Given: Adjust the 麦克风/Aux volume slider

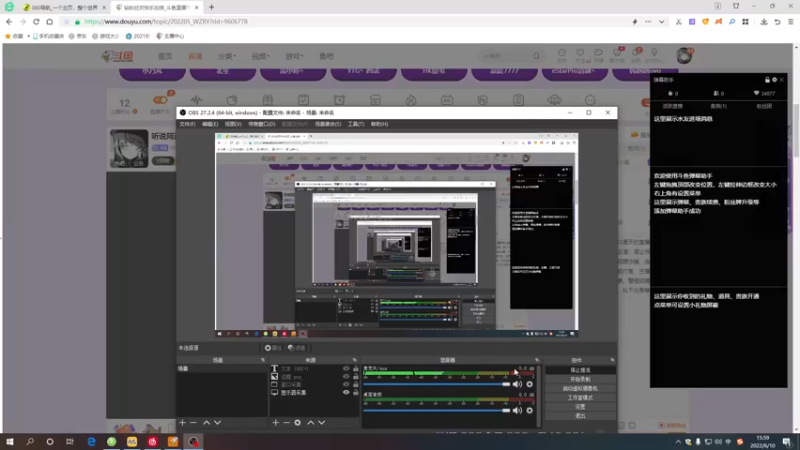Looking at the screenshot, I should 437,384.
